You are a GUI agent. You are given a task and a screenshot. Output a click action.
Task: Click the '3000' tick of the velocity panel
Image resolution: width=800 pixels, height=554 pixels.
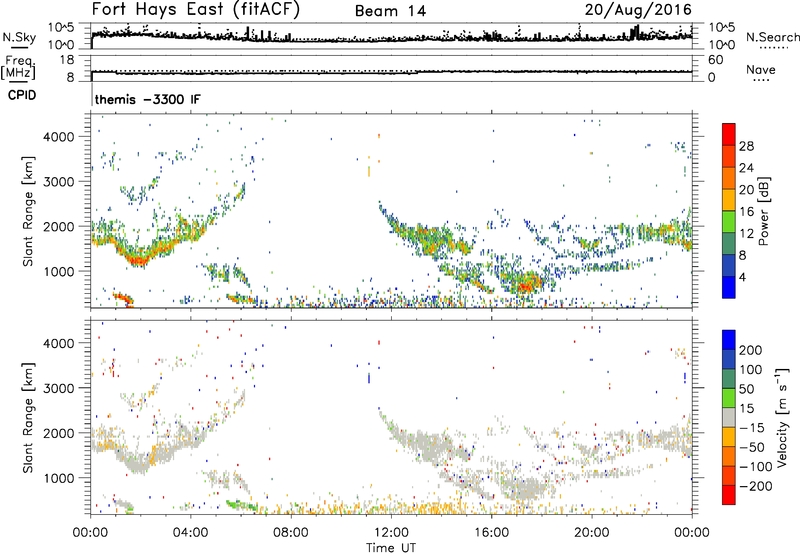tap(58, 388)
